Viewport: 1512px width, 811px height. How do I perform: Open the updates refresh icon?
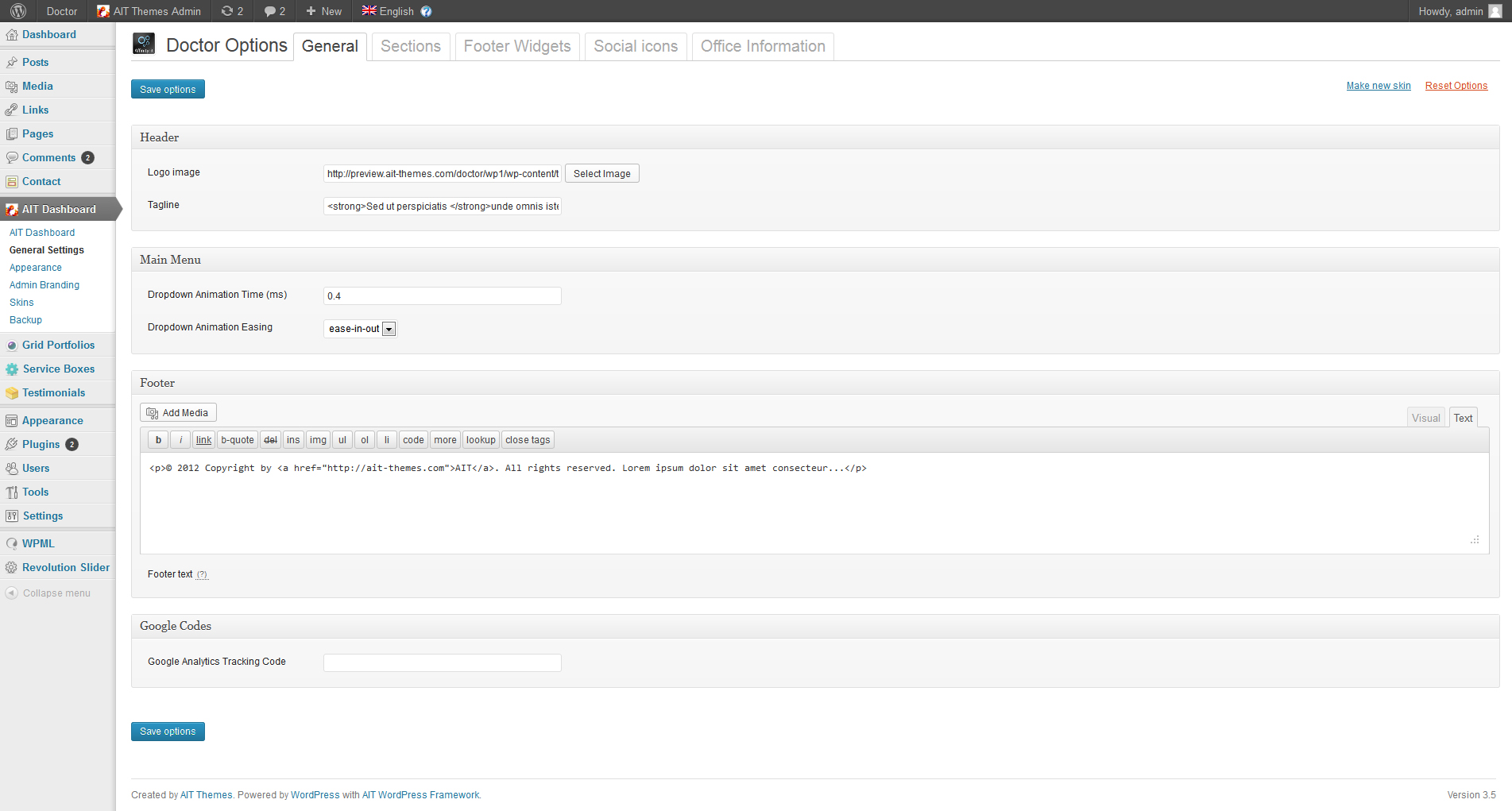point(227,11)
